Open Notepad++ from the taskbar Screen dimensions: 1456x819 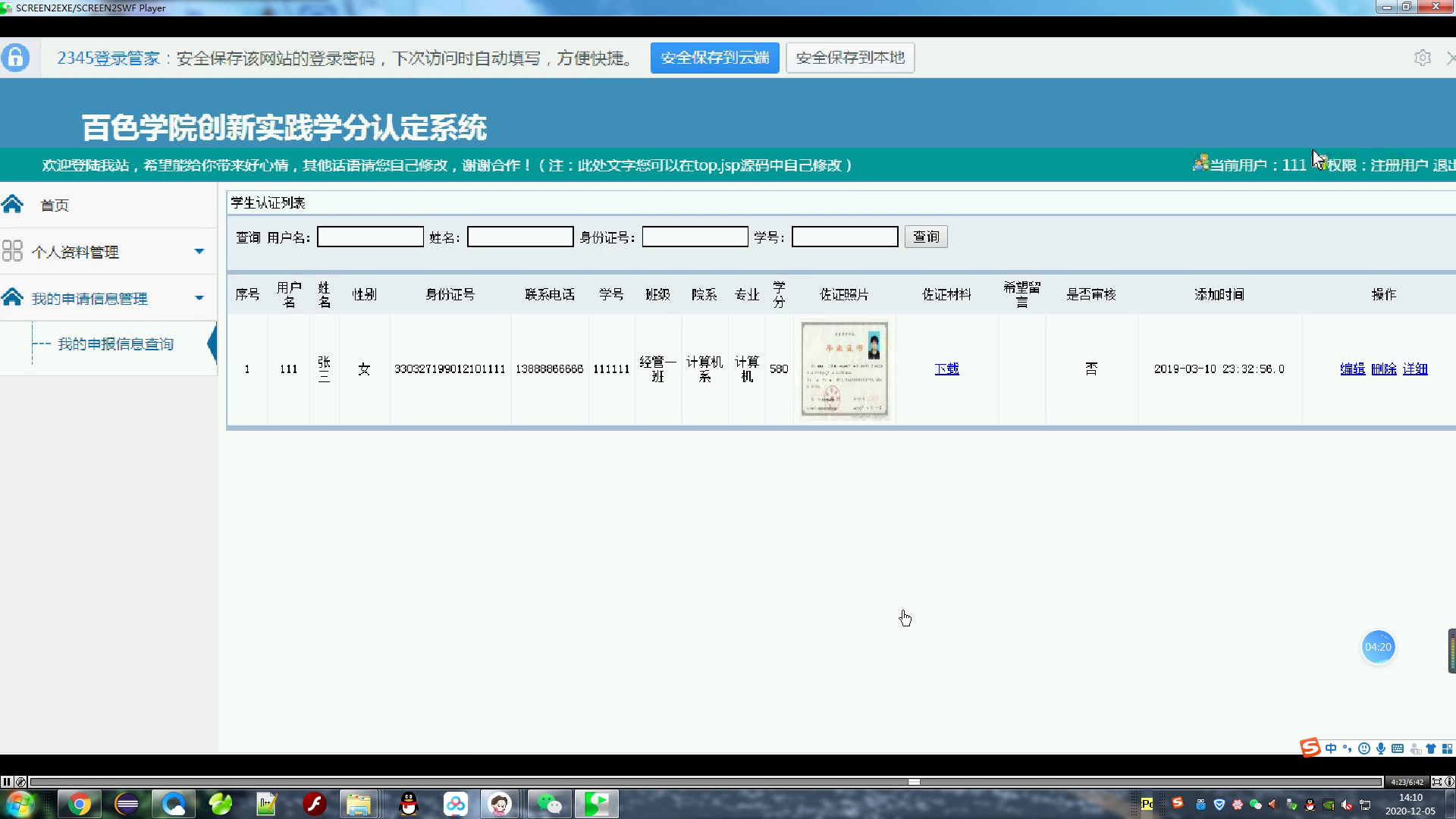coord(267,804)
